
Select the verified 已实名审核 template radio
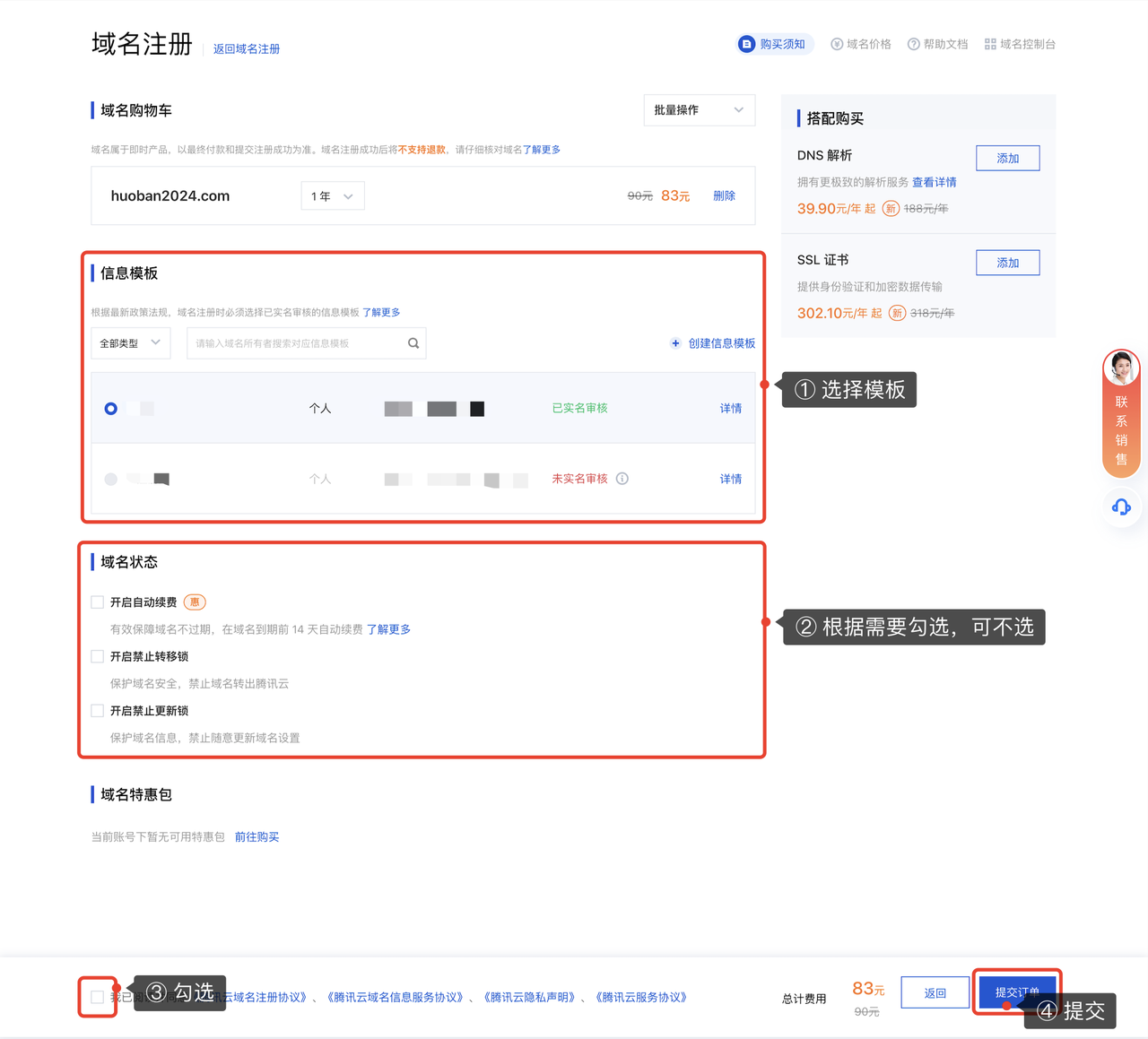click(x=111, y=409)
